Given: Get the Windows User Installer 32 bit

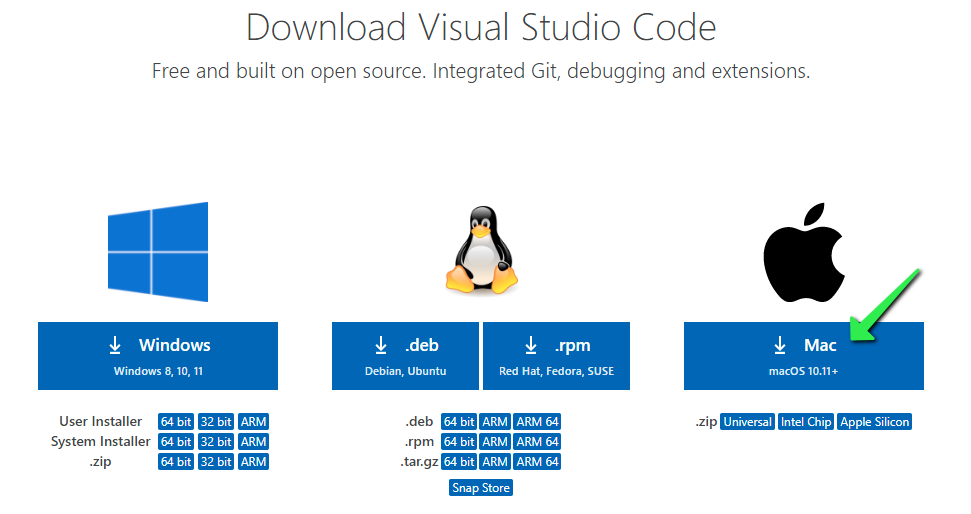Looking at the screenshot, I should point(216,422).
